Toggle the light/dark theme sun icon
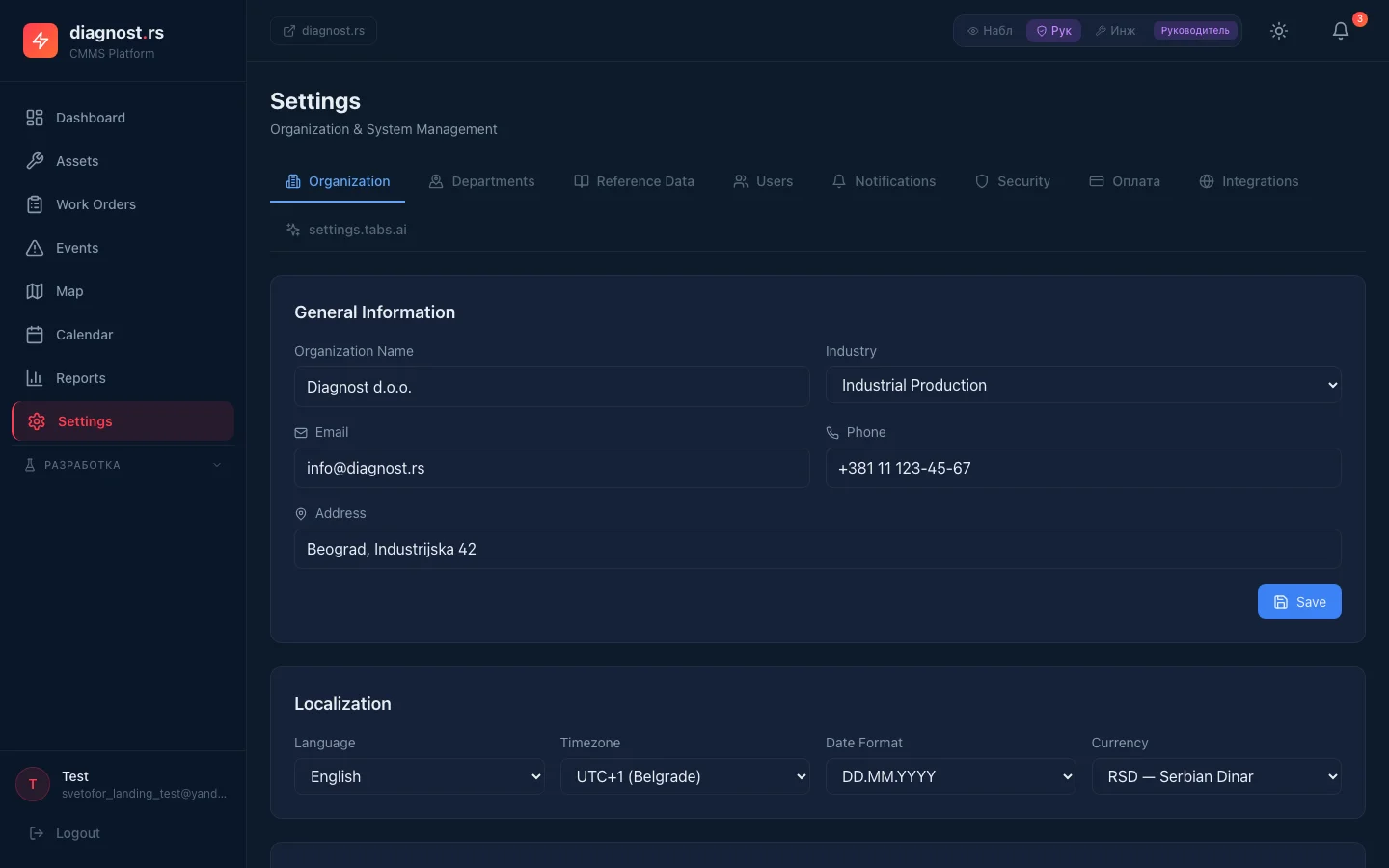The height and width of the screenshot is (868, 1389). pos(1279,31)
